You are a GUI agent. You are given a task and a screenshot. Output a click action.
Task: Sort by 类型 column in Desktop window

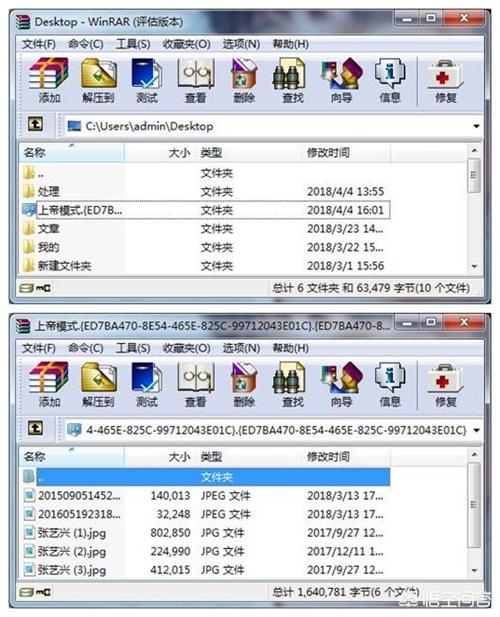(x=249, y=152)
